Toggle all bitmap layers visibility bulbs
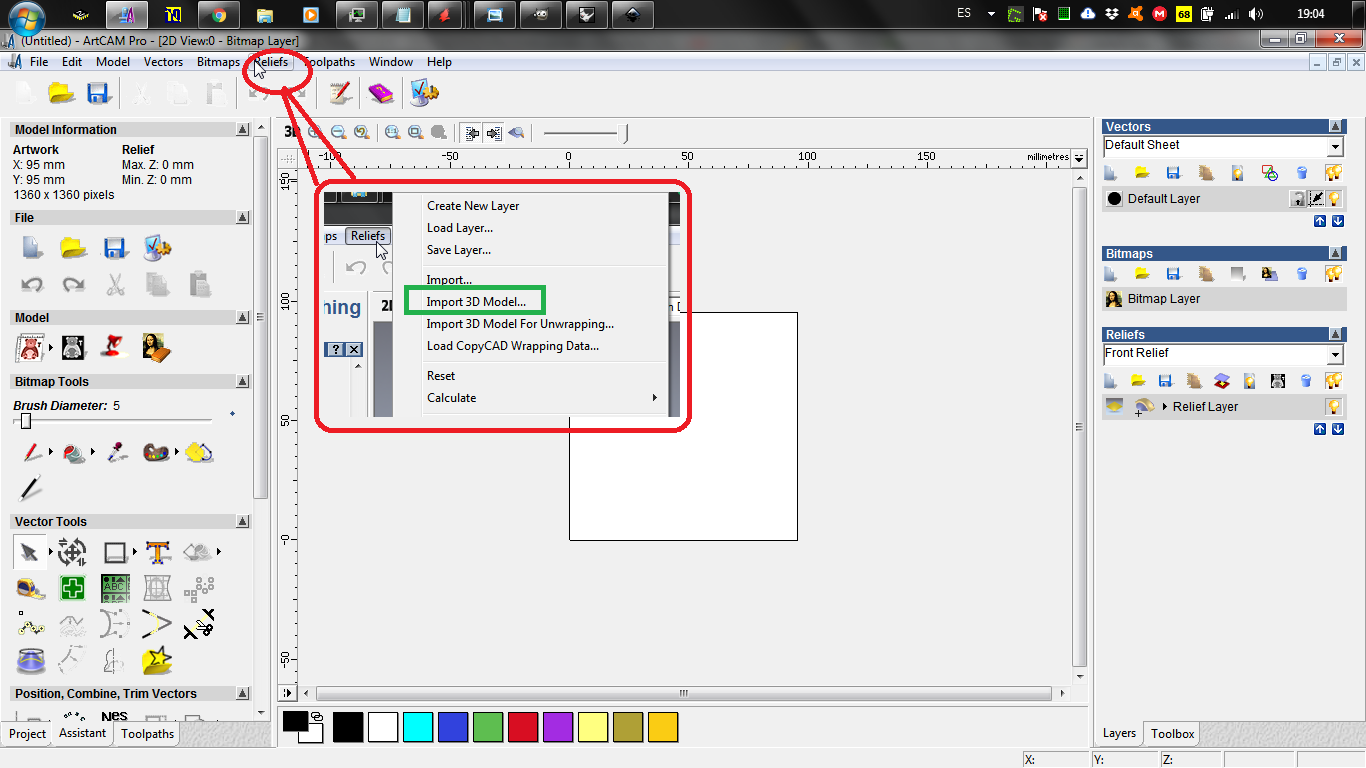 pyautogui.click(x=1333, y=273)
